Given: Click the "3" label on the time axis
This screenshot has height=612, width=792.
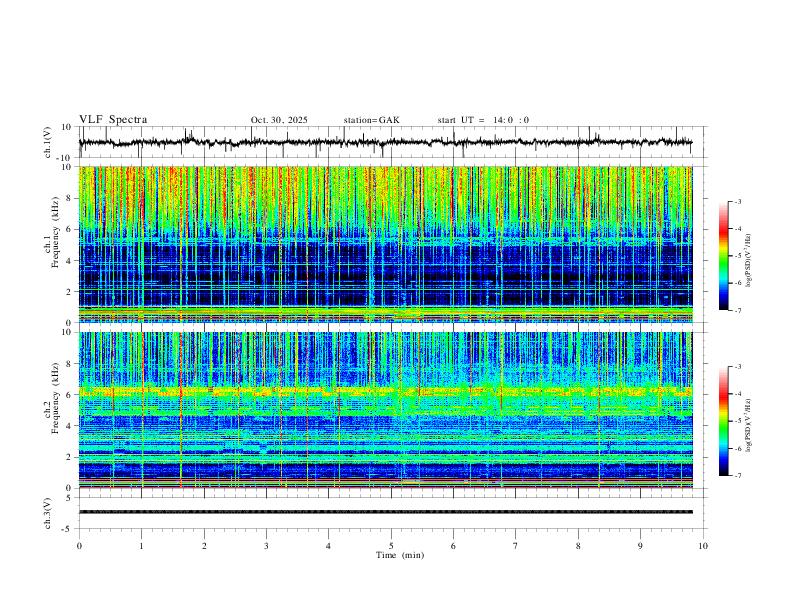Looking at the screenshot, I should pyautogui.click(x=266, y=546).
